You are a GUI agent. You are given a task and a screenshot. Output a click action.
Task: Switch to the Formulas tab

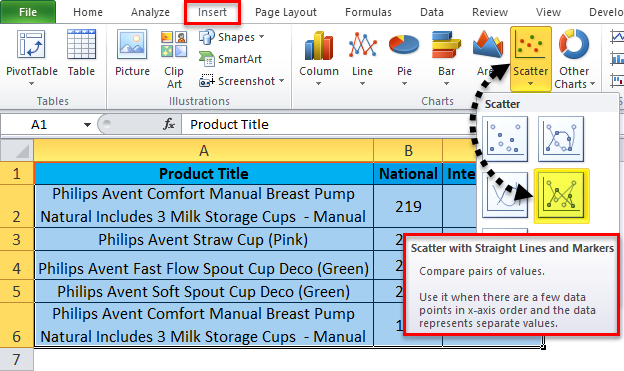368,12
